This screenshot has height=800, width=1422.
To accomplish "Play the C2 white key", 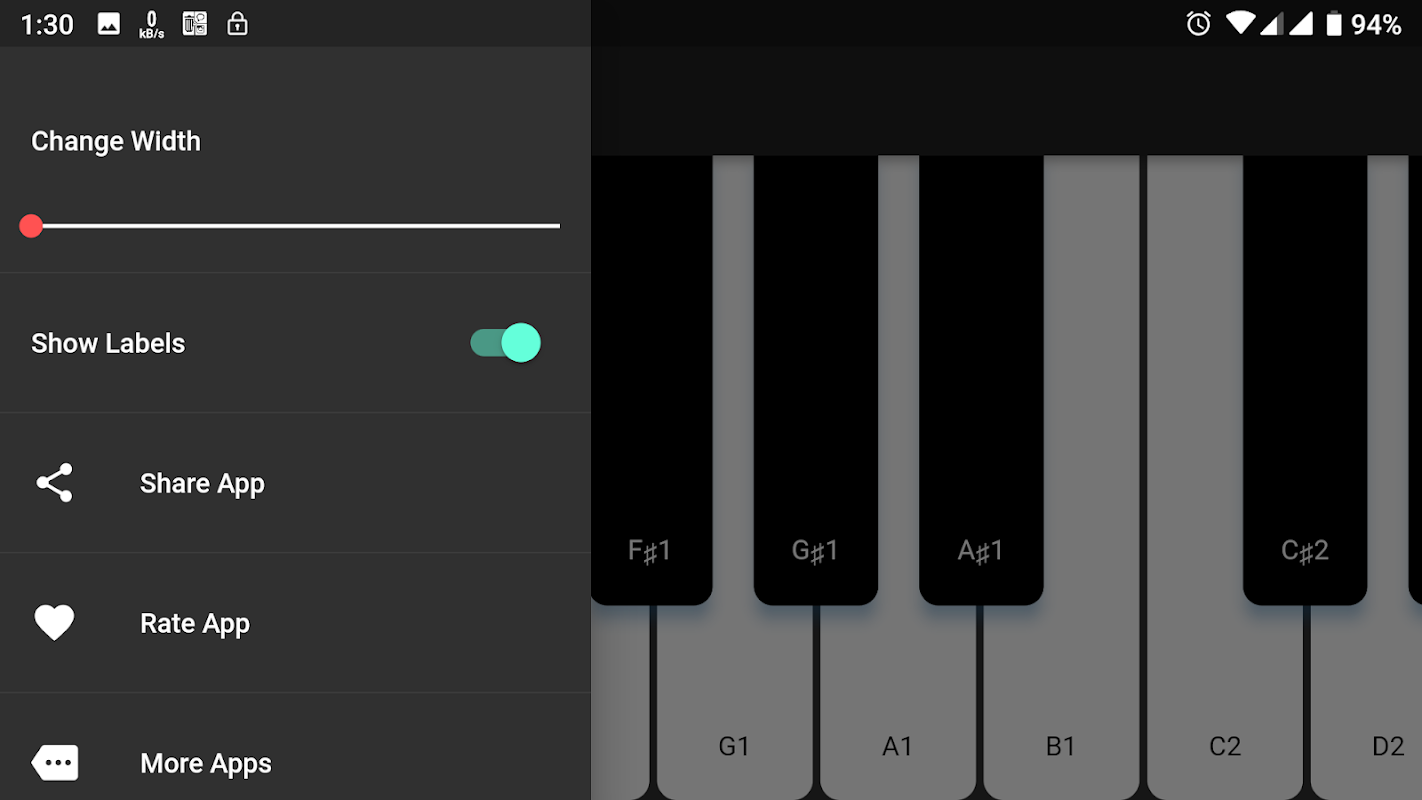I will (x=1225, y=700).
